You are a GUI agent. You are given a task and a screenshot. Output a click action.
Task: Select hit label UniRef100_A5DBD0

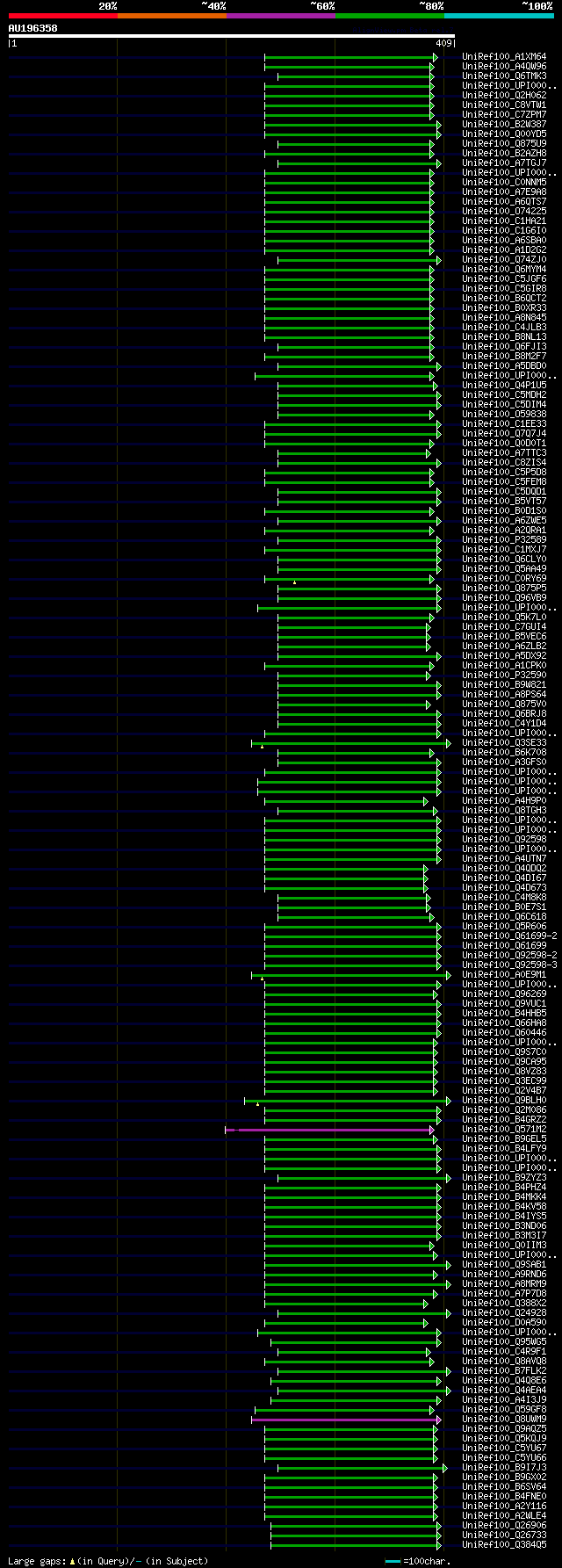click(x=504, y=366)
